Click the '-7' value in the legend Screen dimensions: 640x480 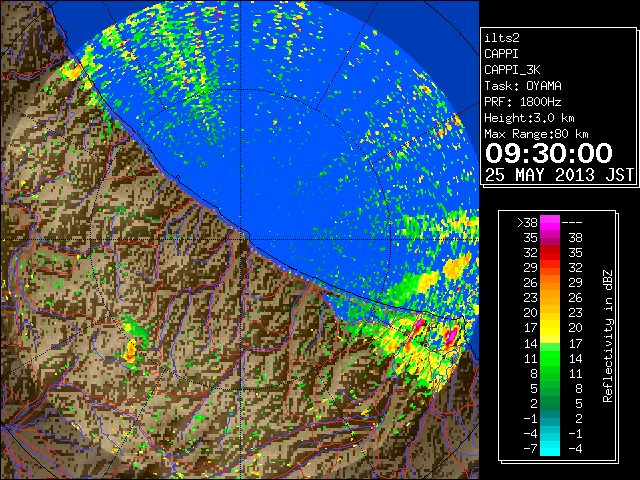[x=530, y=448]
